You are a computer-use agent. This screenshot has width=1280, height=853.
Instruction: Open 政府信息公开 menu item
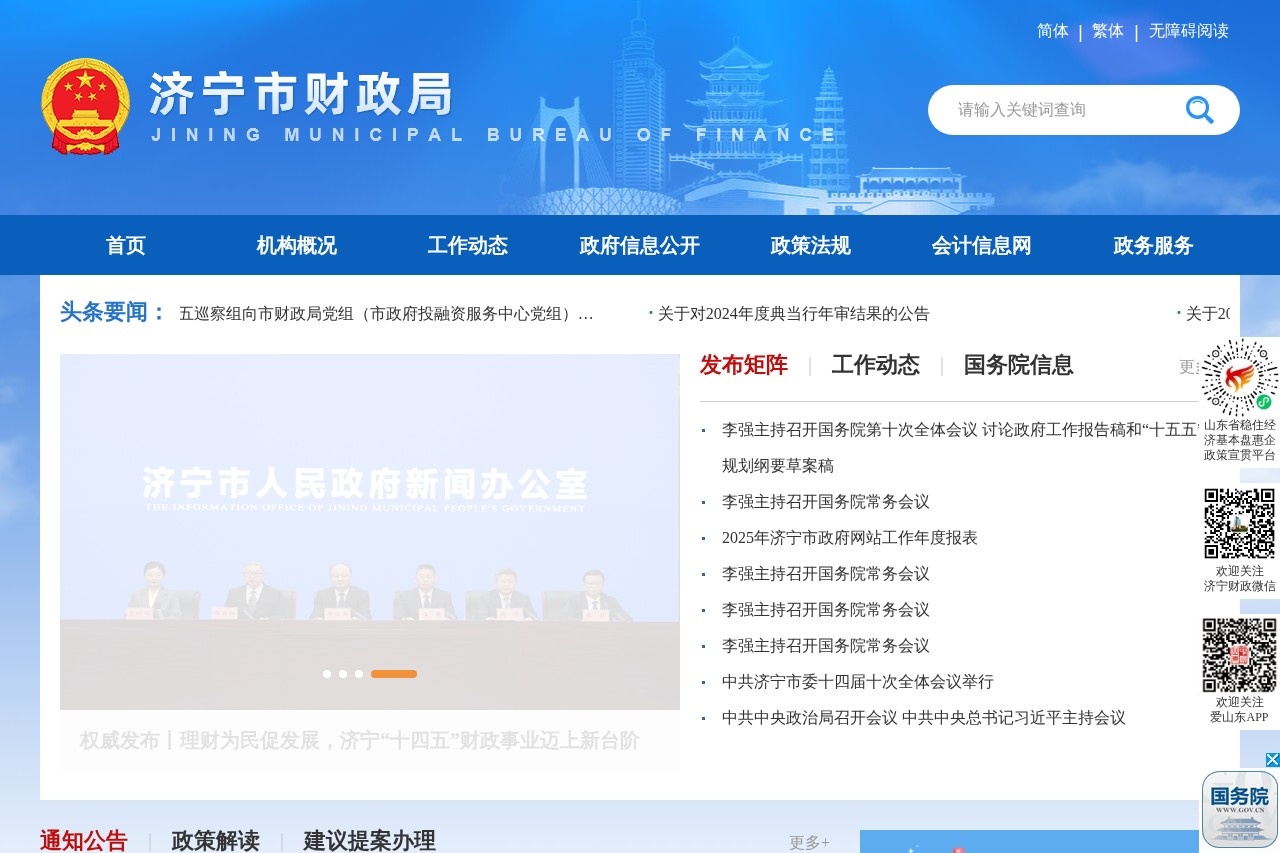640,245
